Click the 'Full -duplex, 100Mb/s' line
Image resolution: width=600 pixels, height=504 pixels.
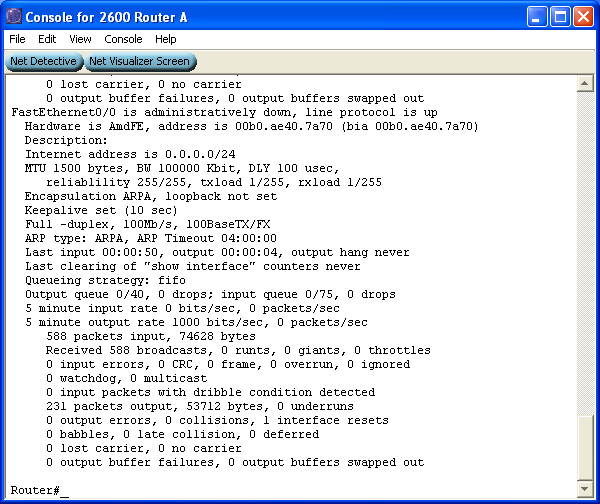[x=147, y=224]
